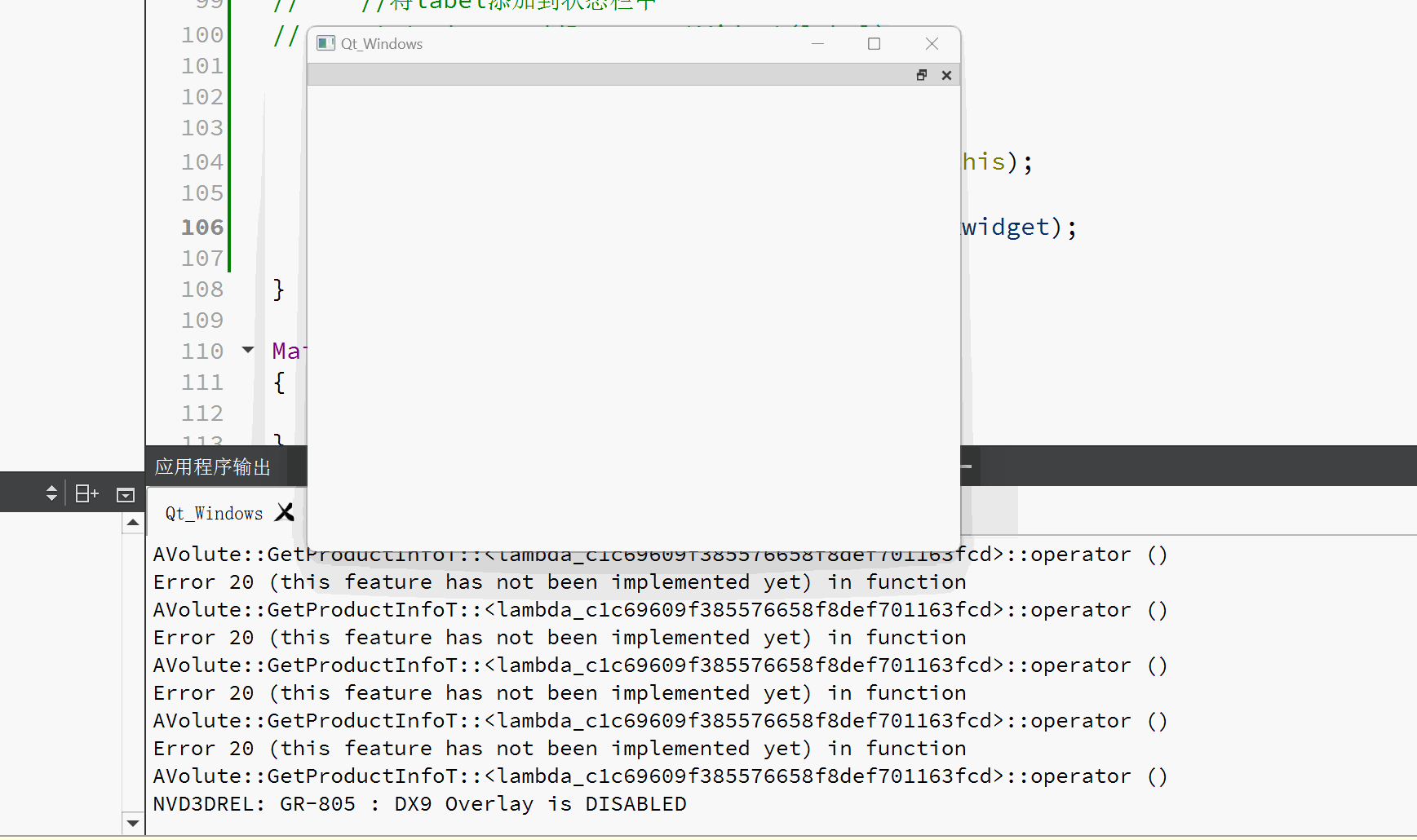This screenshot has height=840, width=1417.
Task: Click line number 112 in the editor gutter
Action: click(202, 413)
